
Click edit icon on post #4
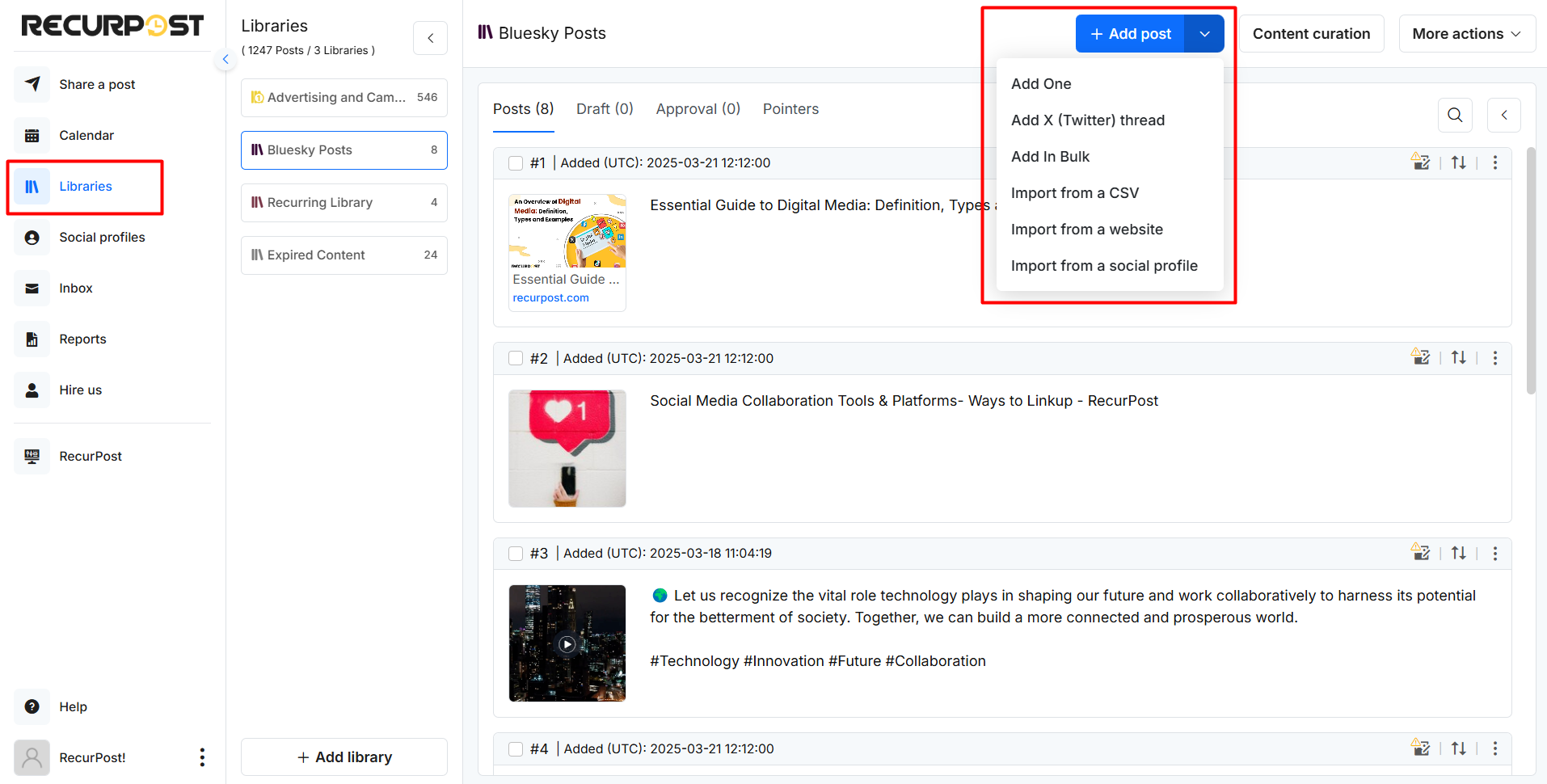pos(1420,748)
